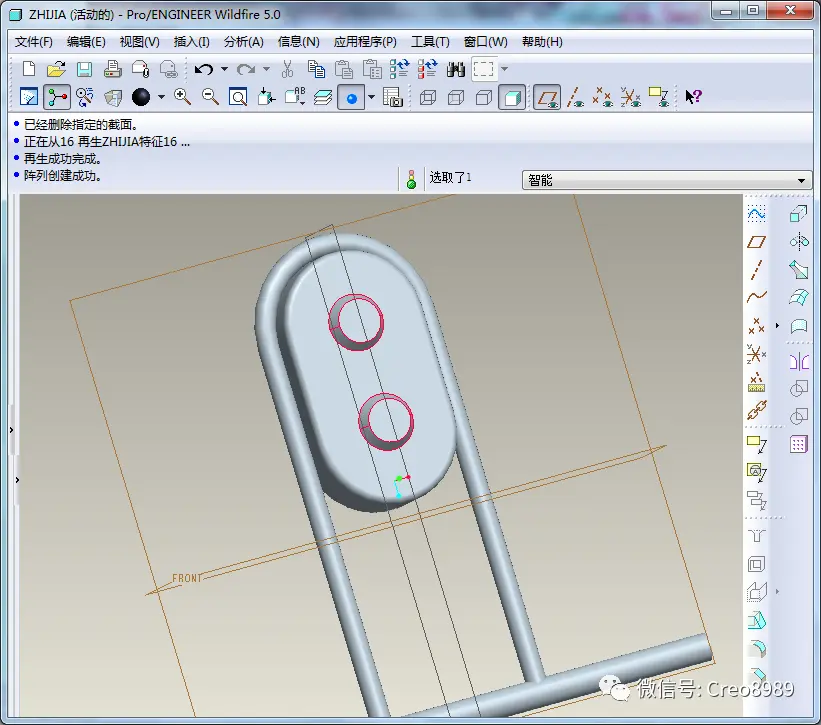The width and height of the screenshot is (821, 725).
Task: Select the Sketch tool on right toolbar
Action: click(756, 214)
